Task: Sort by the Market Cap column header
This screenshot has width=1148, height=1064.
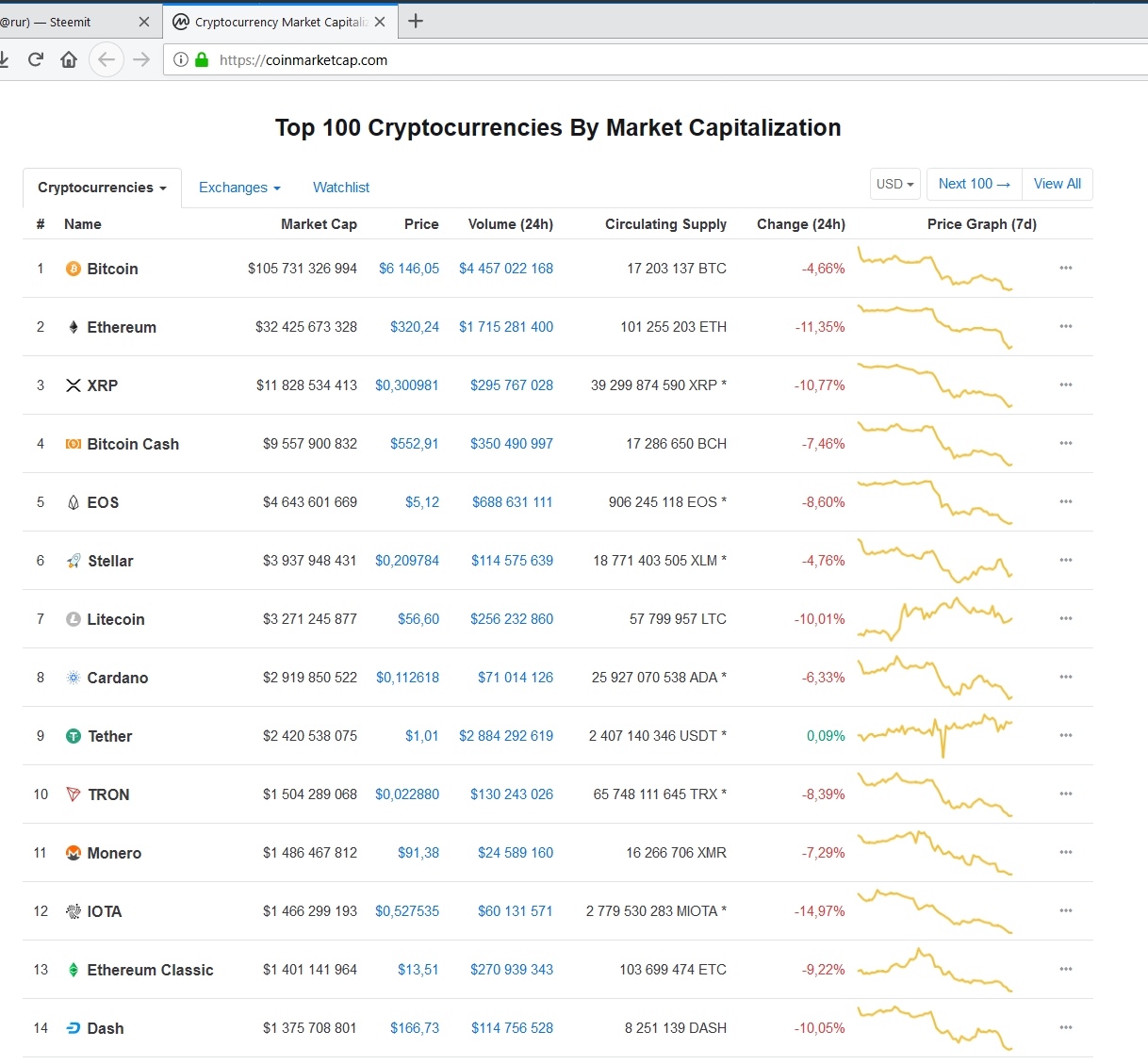Action: tap(319, 224)
